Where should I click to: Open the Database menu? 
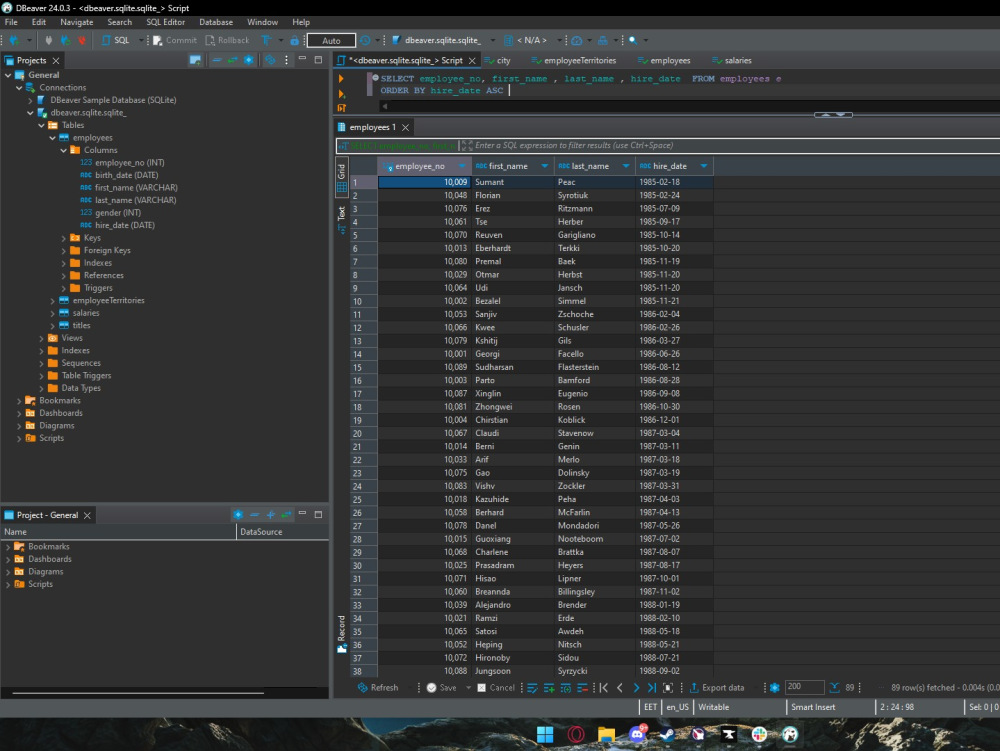pos(216,22)
